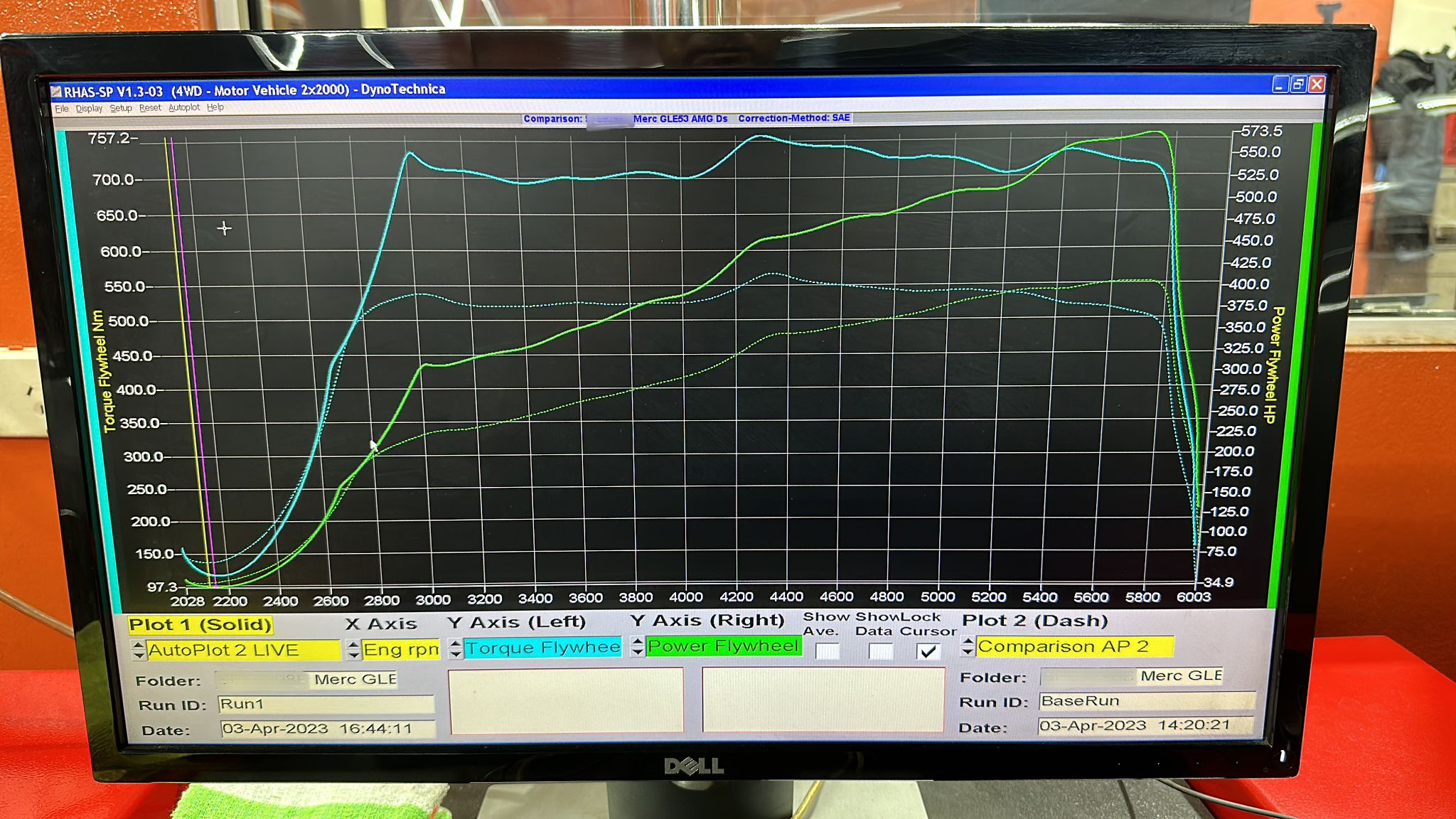This screenshot has height=819, width=1456.
Task: Open the Help menu
Action: click(215, 107)
